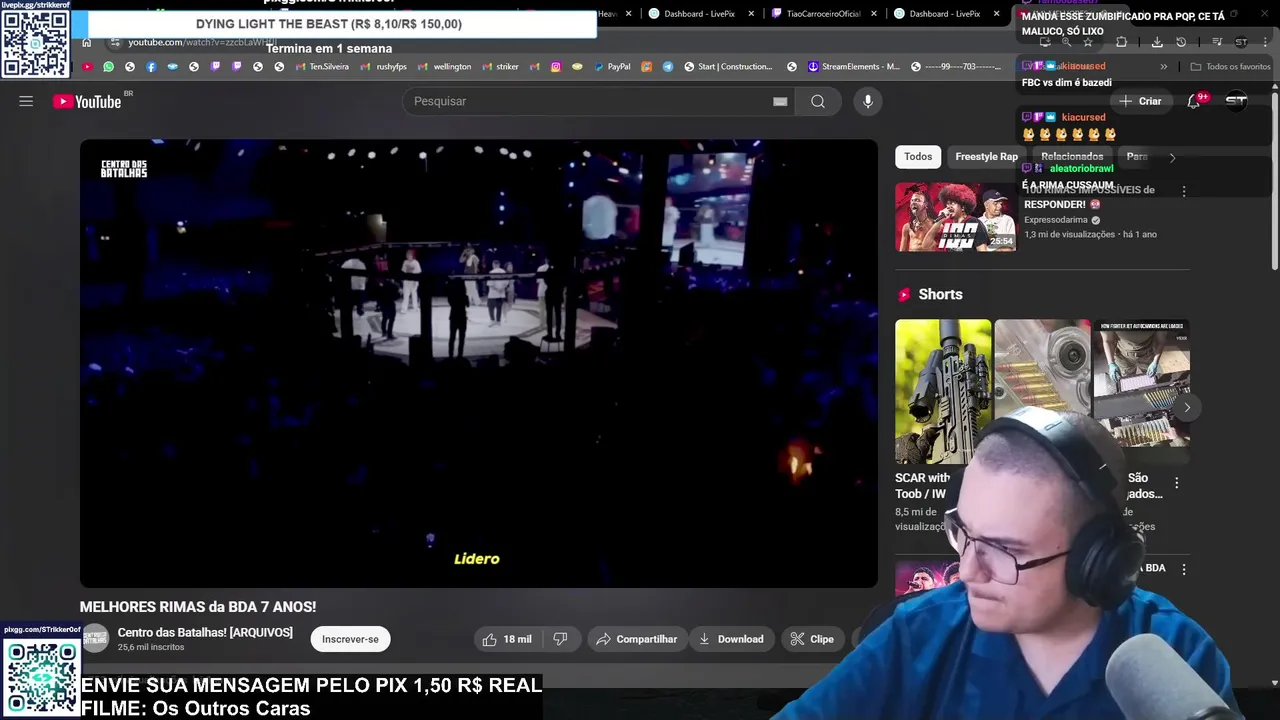This screenshot has width=1280, height=720.
Task: Open the WhatsApp bookmark icon
Action: tap(108, 67)
